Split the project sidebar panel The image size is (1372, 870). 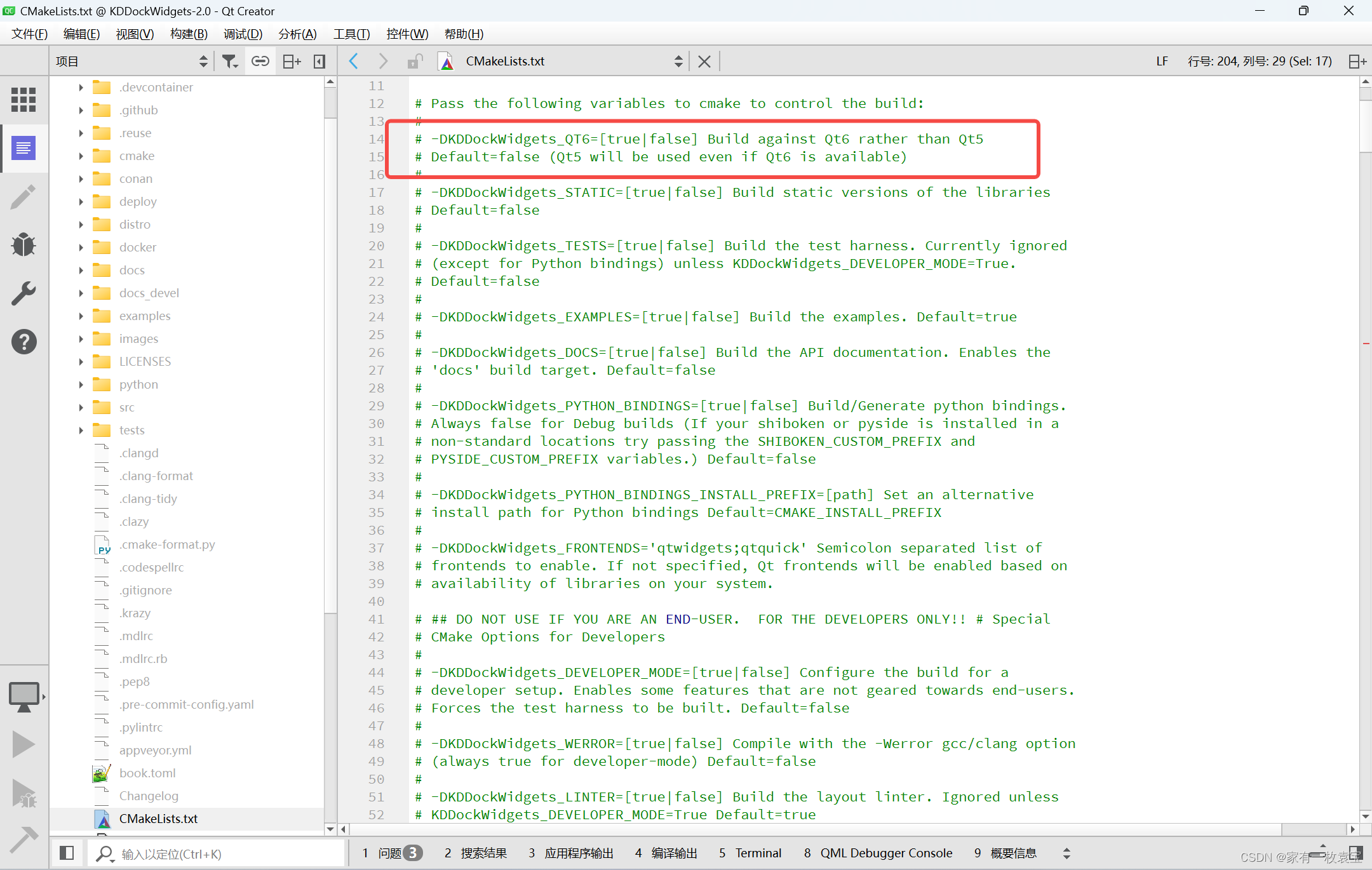click(292, 61)
